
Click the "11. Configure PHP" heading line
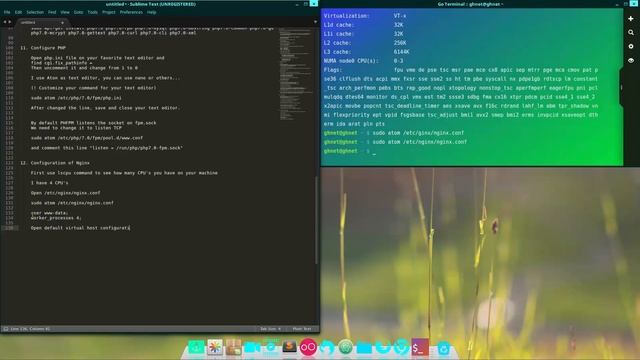(x=43, y=48)
